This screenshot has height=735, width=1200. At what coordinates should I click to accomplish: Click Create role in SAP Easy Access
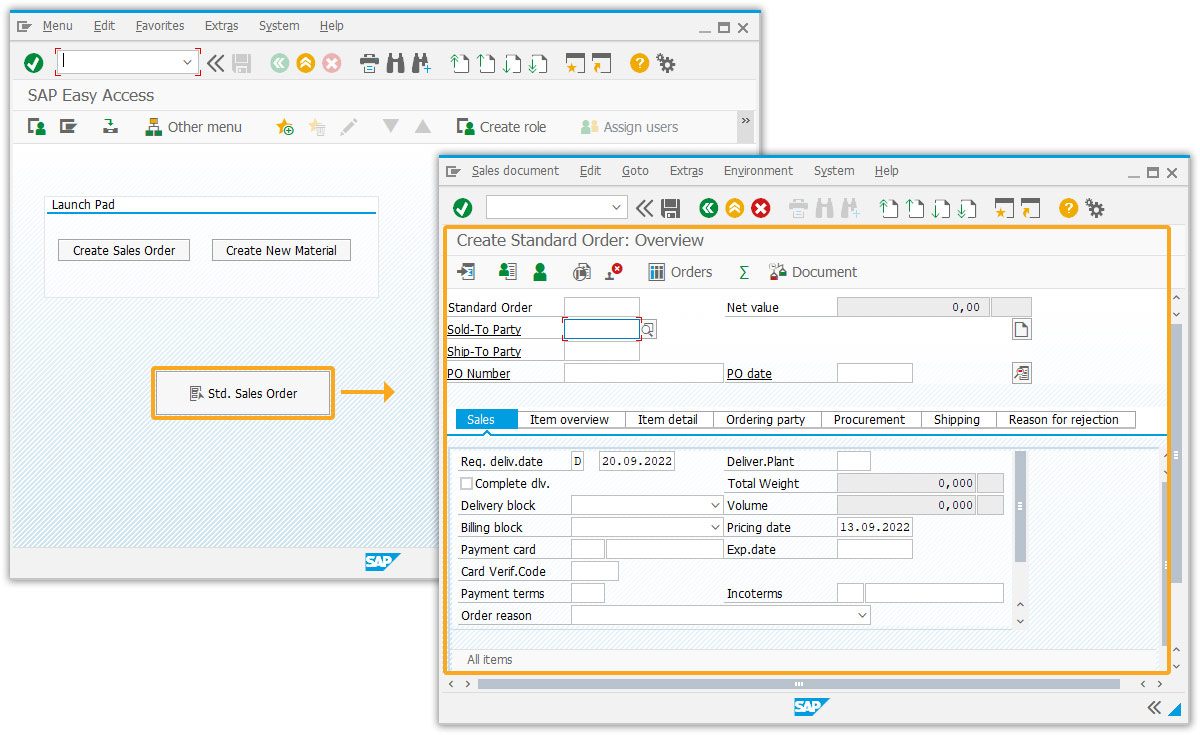pyautogui.click(x=501, y=127)
